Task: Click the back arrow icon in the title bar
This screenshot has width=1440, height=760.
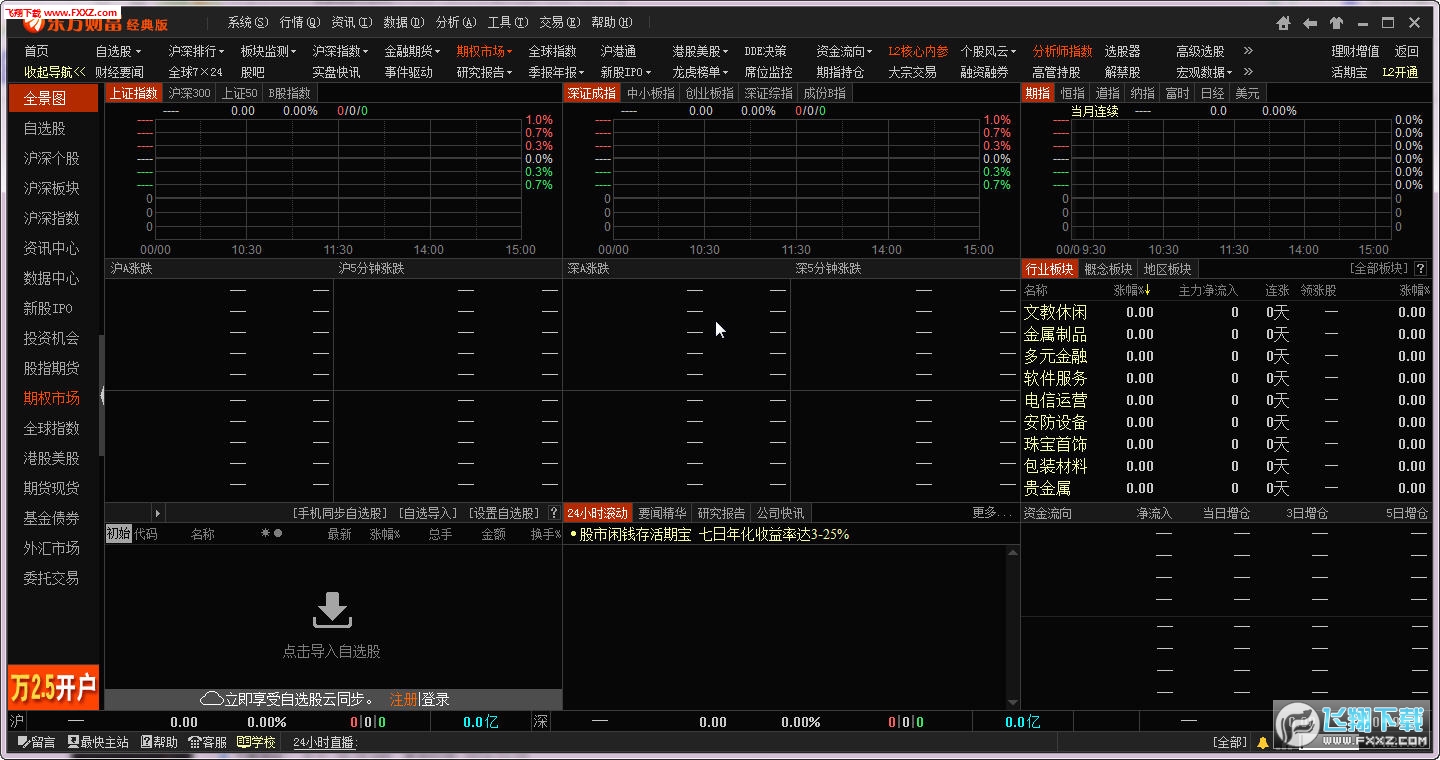Action: tap(1310, 23)
